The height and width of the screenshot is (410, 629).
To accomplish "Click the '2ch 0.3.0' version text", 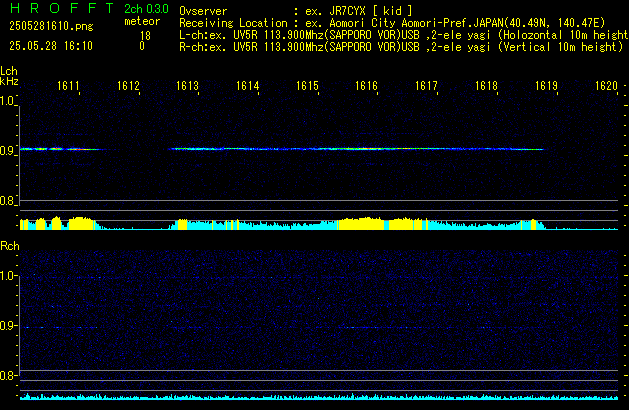I will [146, 9].
